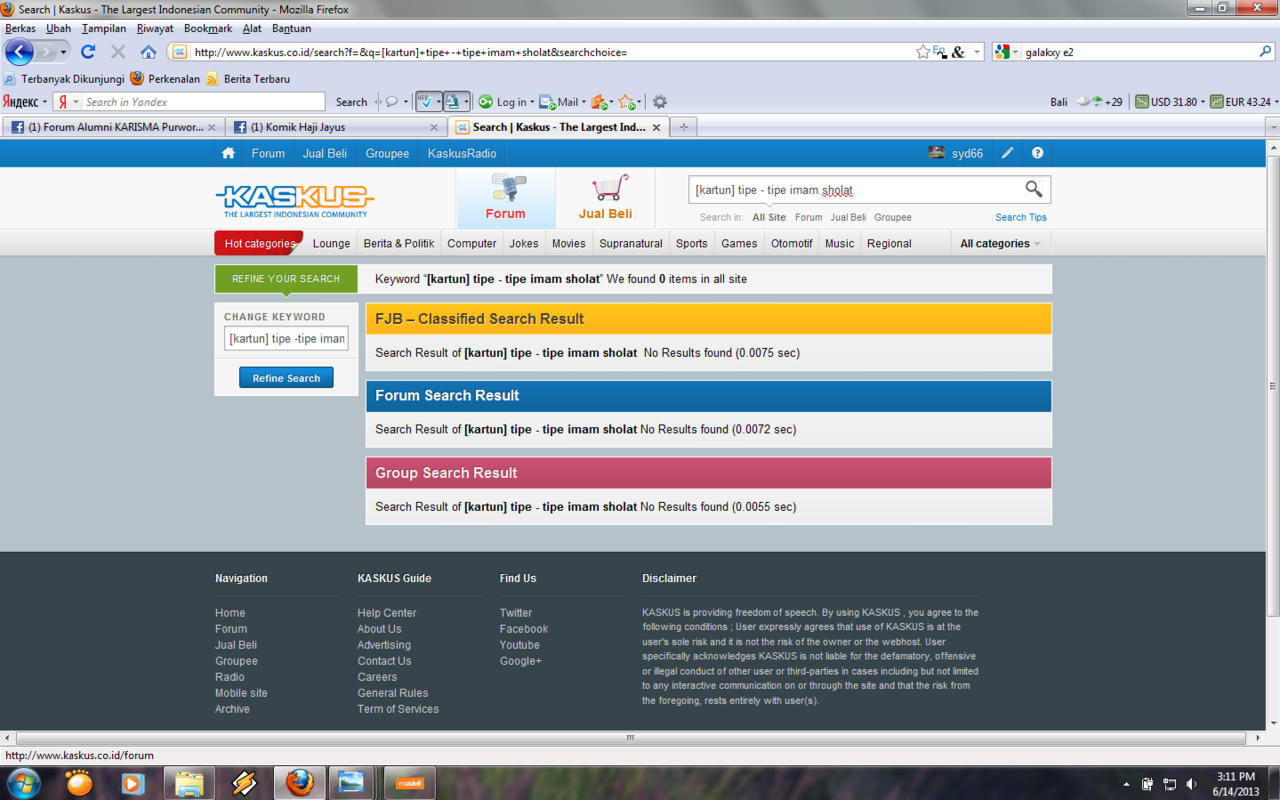The image size is (1280, 800).
Task: Click the stop loading X icon
Action: 118,52
